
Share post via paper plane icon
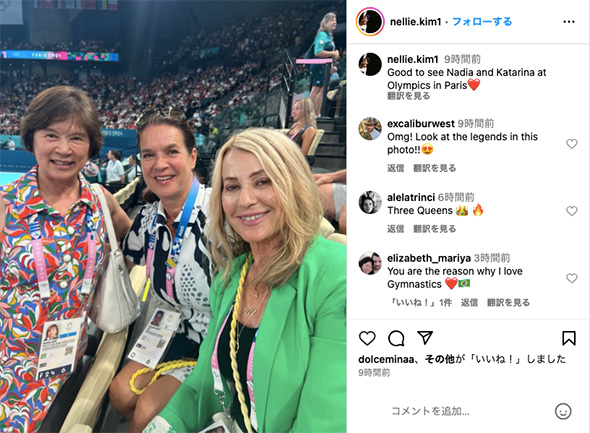tap(425, 338)
